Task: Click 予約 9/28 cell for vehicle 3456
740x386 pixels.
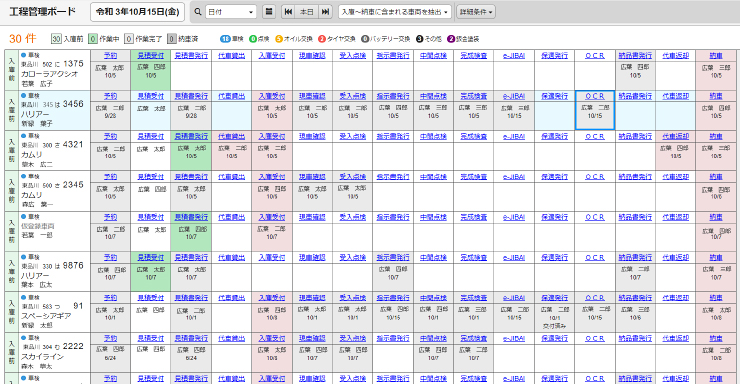Action: click(110, 115)
